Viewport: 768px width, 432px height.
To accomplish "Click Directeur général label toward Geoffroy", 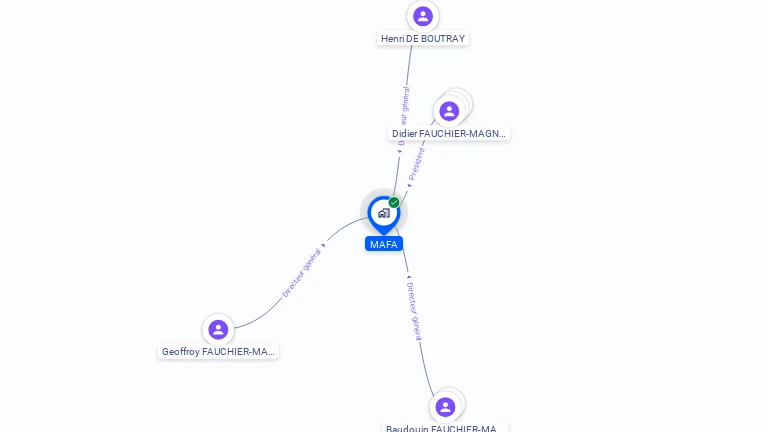I will click(x=301, y=273).
